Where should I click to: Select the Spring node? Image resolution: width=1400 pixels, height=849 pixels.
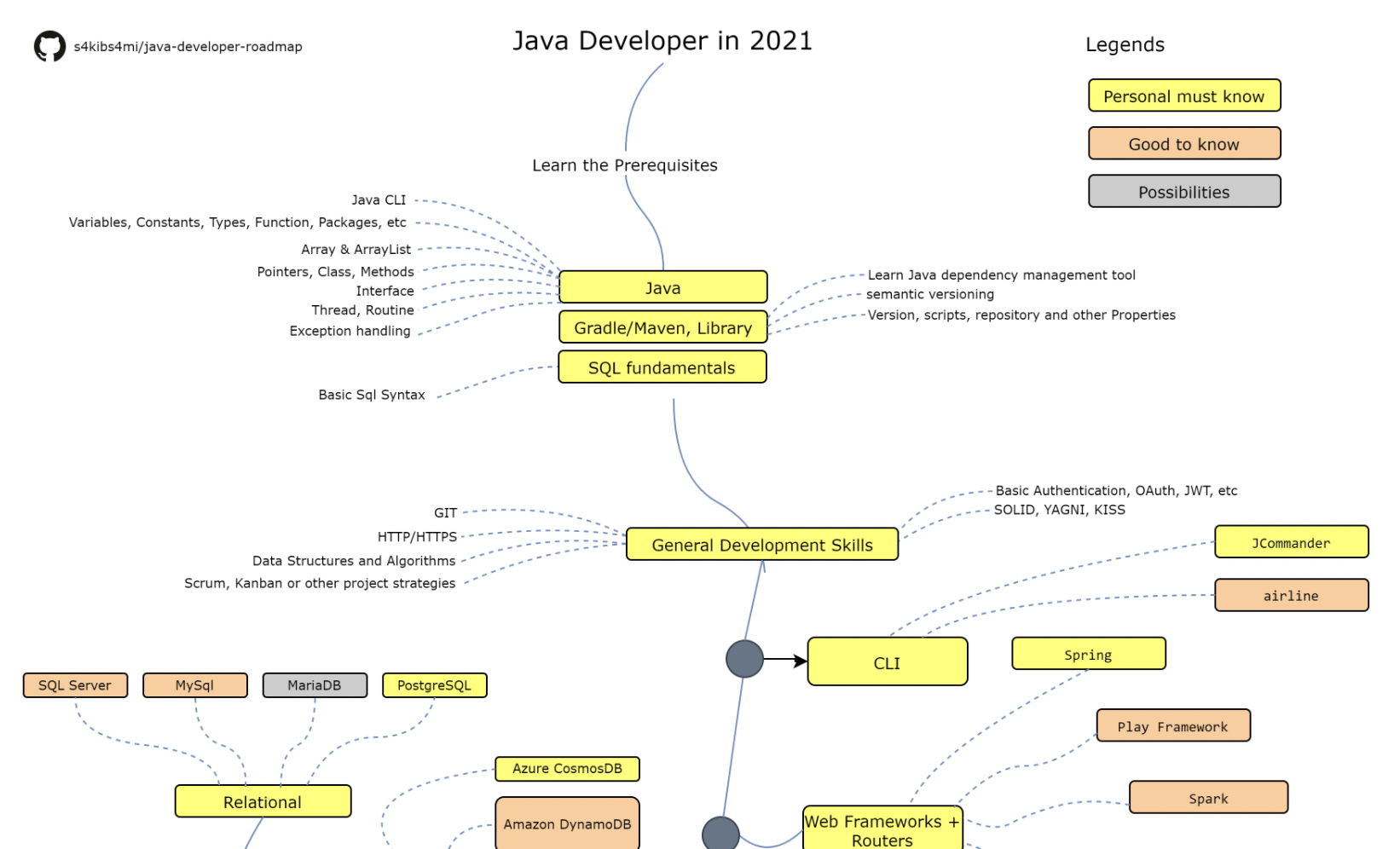(x=1088, y=654)
